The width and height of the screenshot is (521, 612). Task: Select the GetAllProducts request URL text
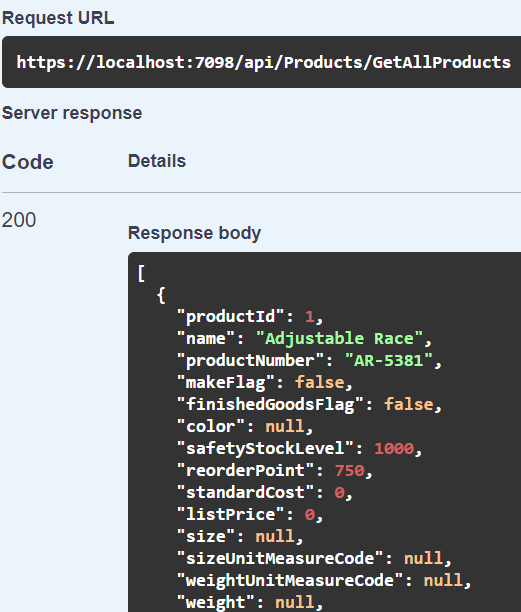click(263, 62)
